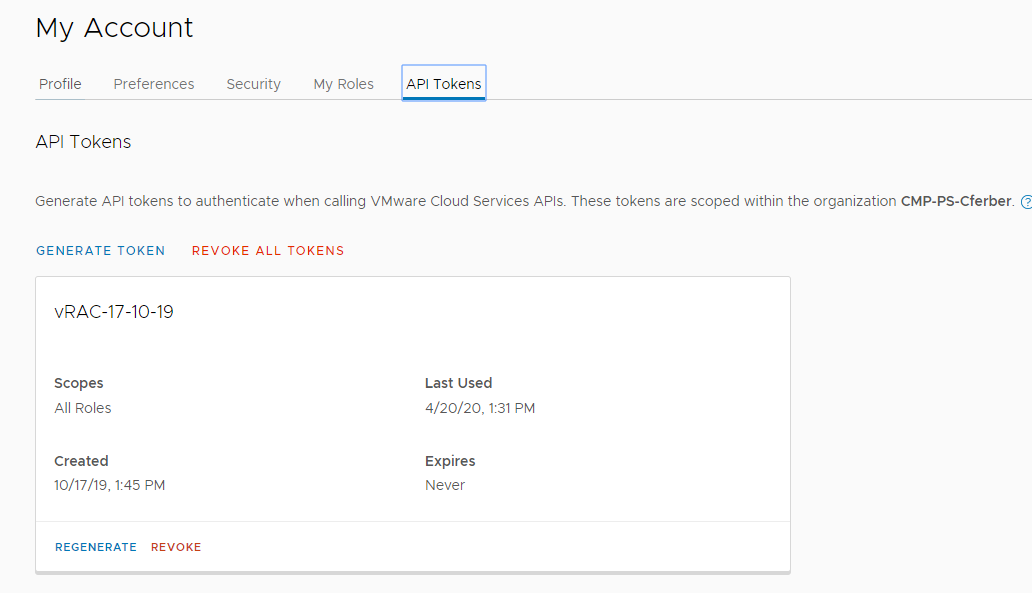Click the Created date 10/17/19
This screenshot has width=1032, height=593.
pos(109,485)
